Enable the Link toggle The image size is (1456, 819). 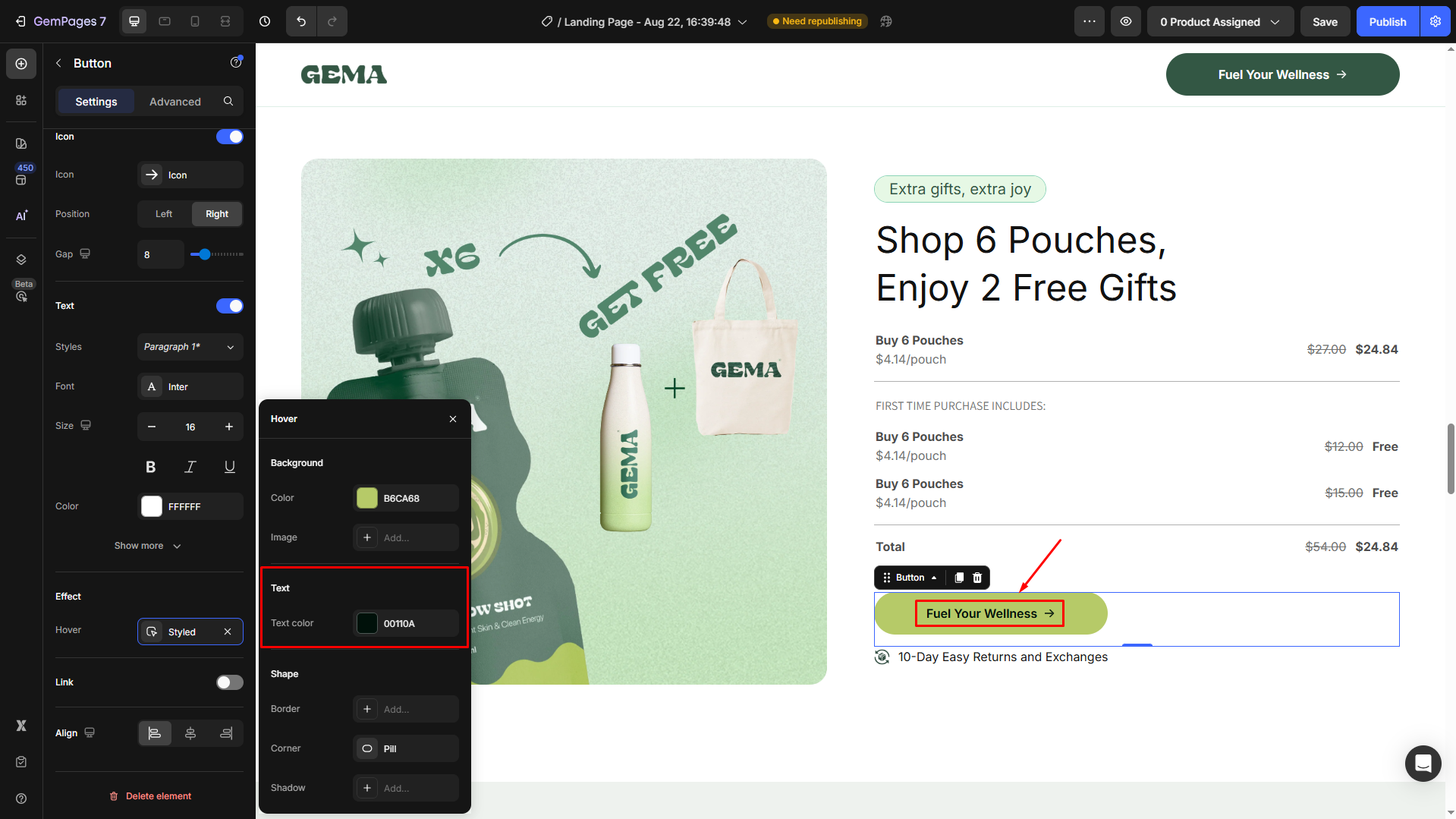(229, 682)
